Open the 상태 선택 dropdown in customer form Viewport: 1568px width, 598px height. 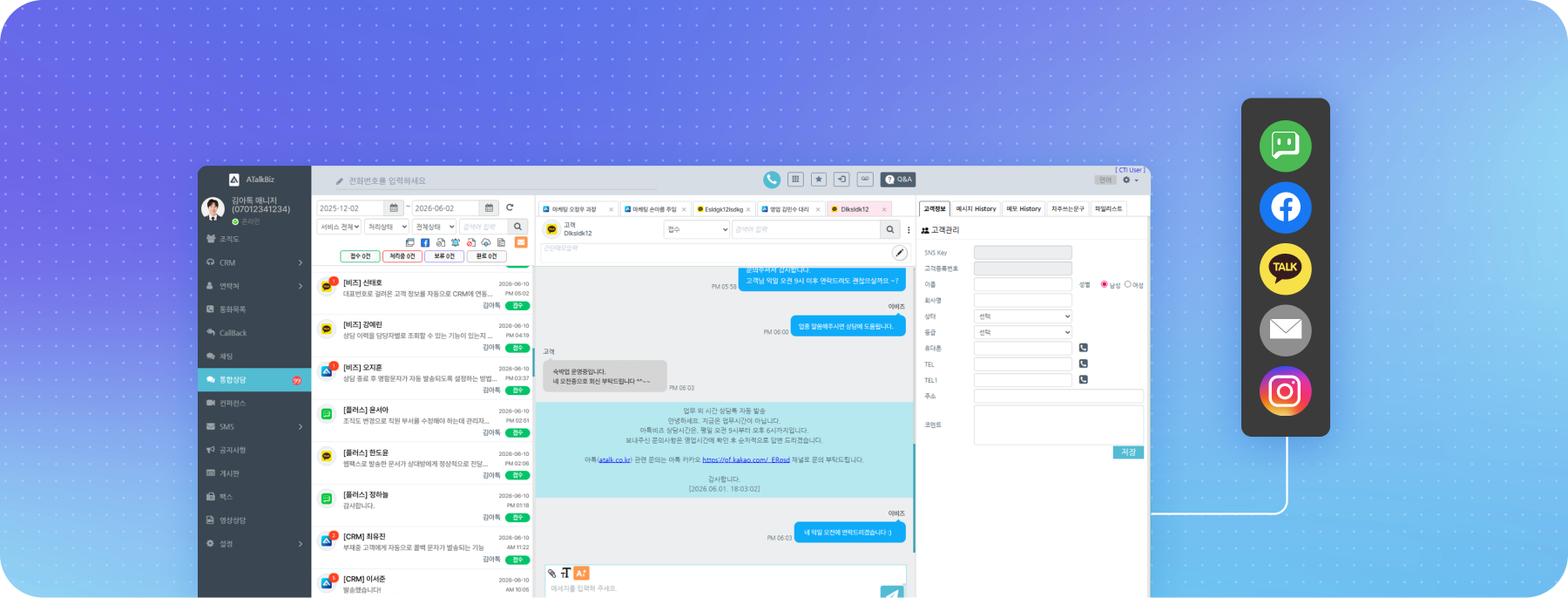(x=1023, y=316)
